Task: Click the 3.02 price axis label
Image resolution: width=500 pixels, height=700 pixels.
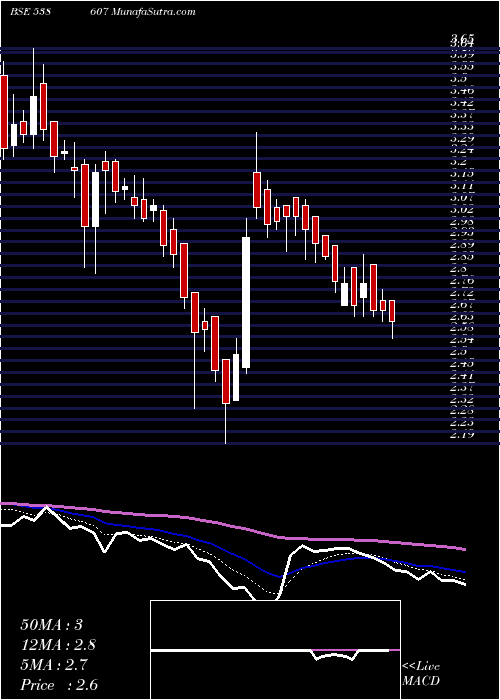Action: point(462,209)
